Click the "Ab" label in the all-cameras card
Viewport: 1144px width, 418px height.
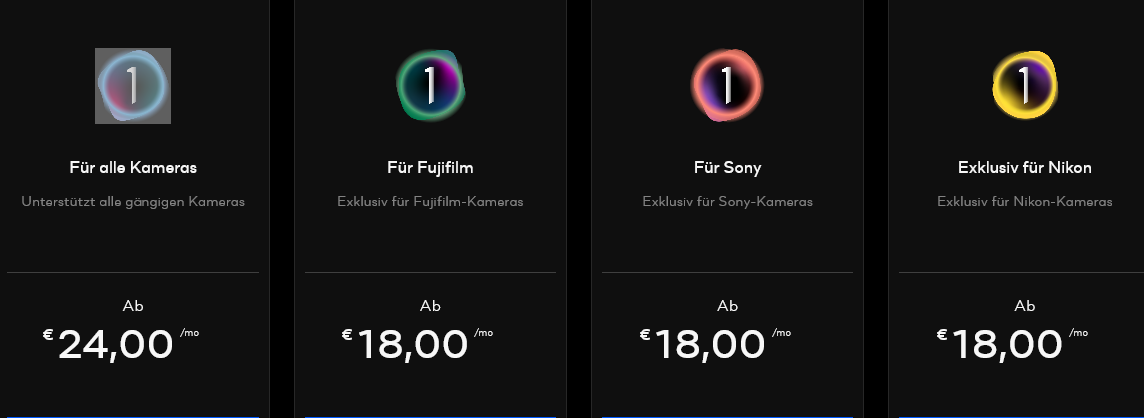[133, 306]
